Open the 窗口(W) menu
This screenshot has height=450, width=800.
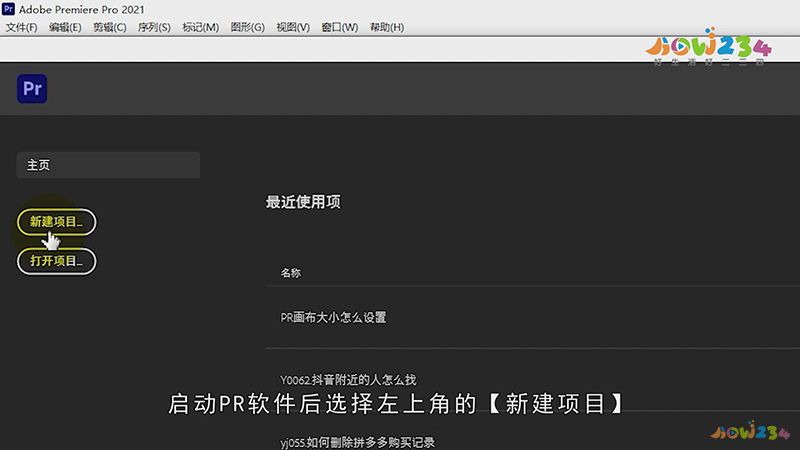tap(340, 27)
